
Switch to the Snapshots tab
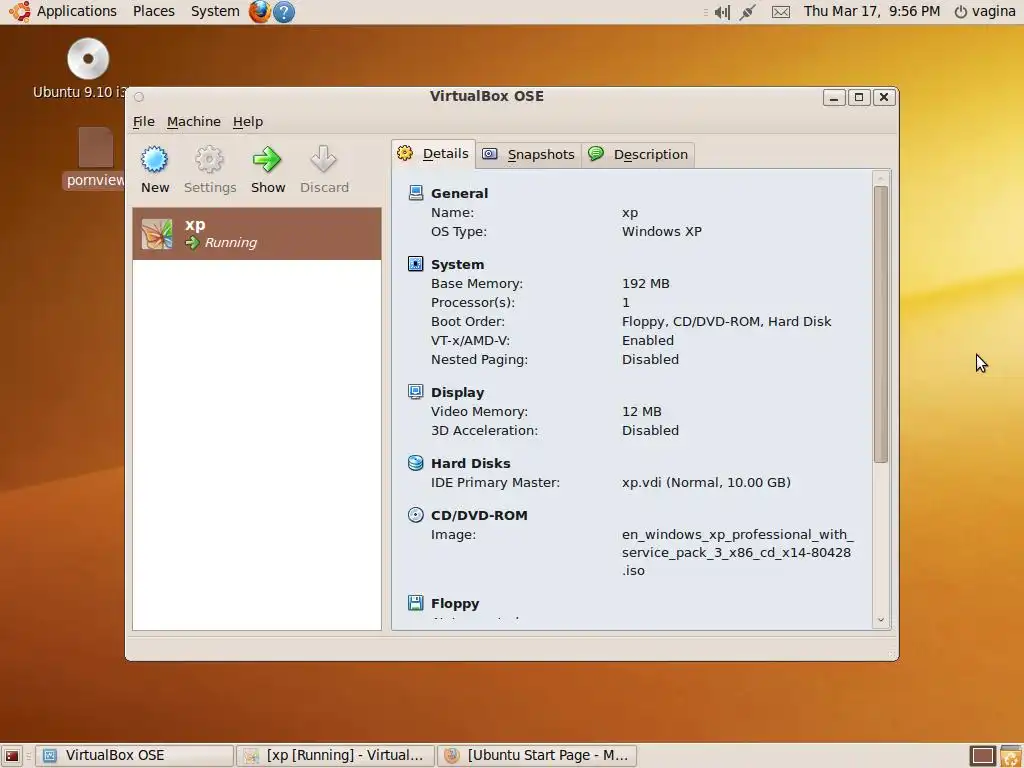[x=528, y=155]
